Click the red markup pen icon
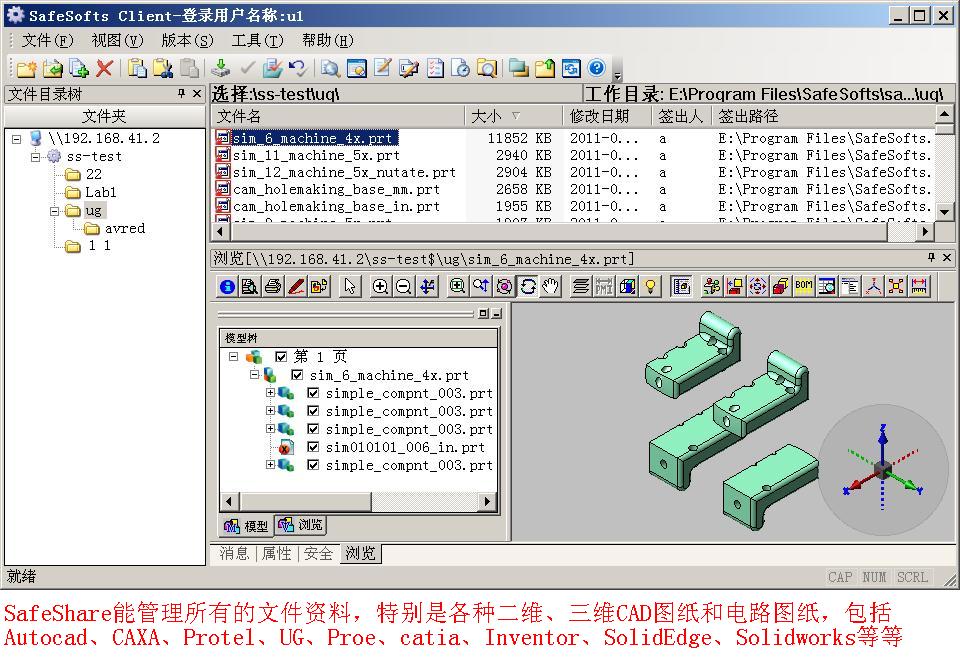Viewport: 960px width, 668px height. tap(296, 286)
